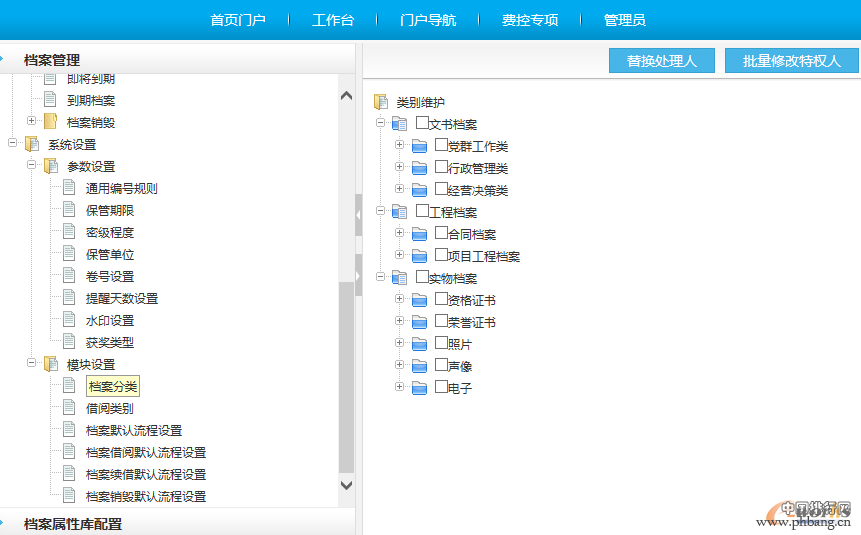
Task: Click the 密级程度 document icon
Action: pos(69,232)
